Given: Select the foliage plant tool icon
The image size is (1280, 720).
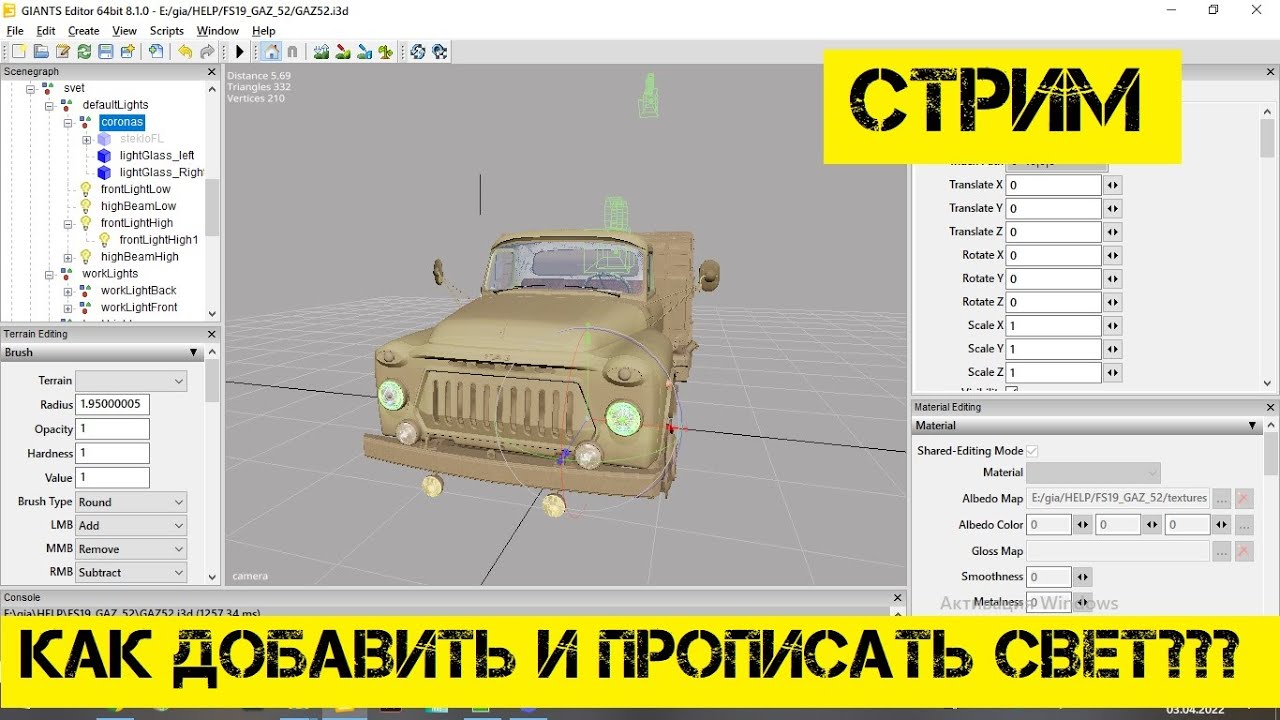Looking at the screenshot, I should pyautogui.click(x=387, y=52).
